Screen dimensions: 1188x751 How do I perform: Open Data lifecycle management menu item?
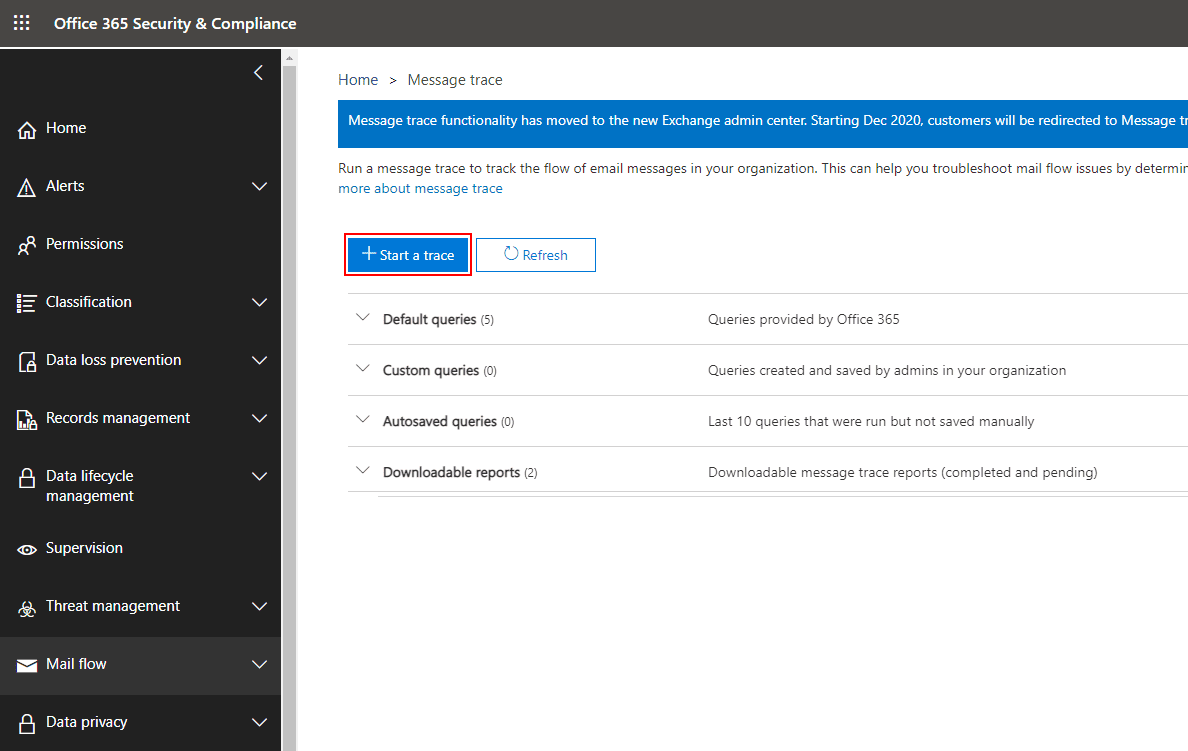[89, 486]
